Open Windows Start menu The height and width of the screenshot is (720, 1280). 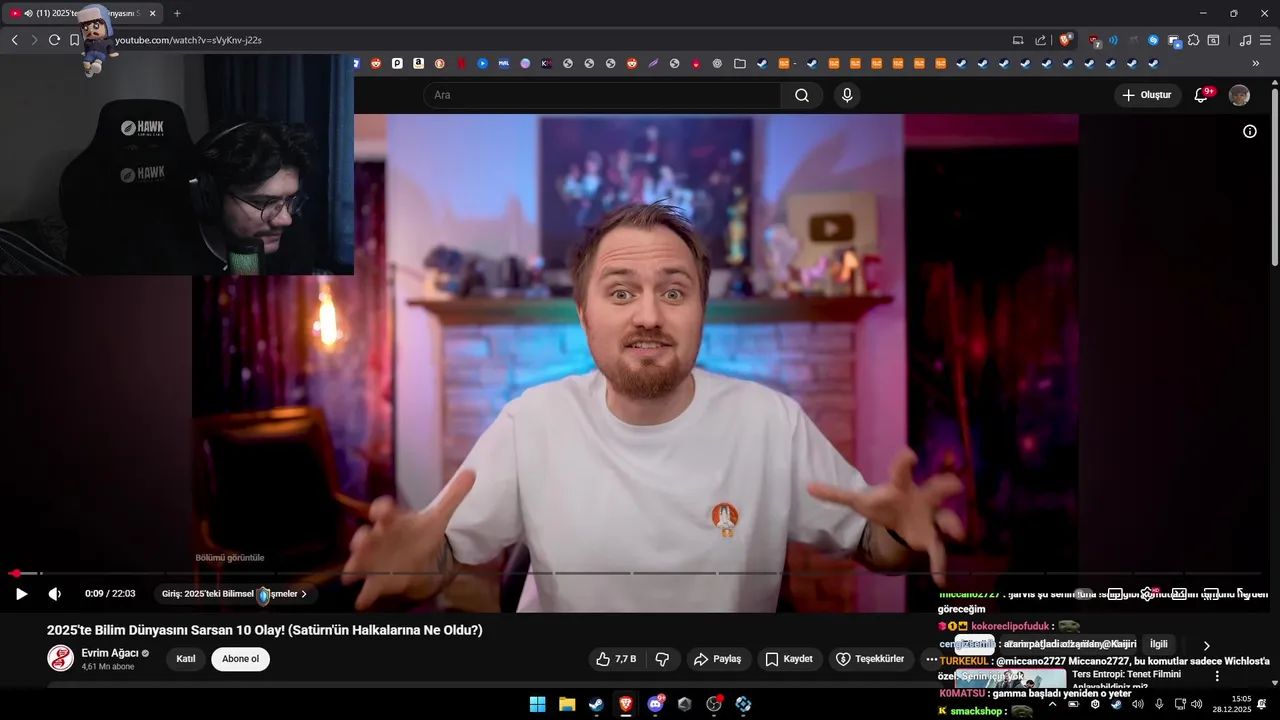[537, 704]
